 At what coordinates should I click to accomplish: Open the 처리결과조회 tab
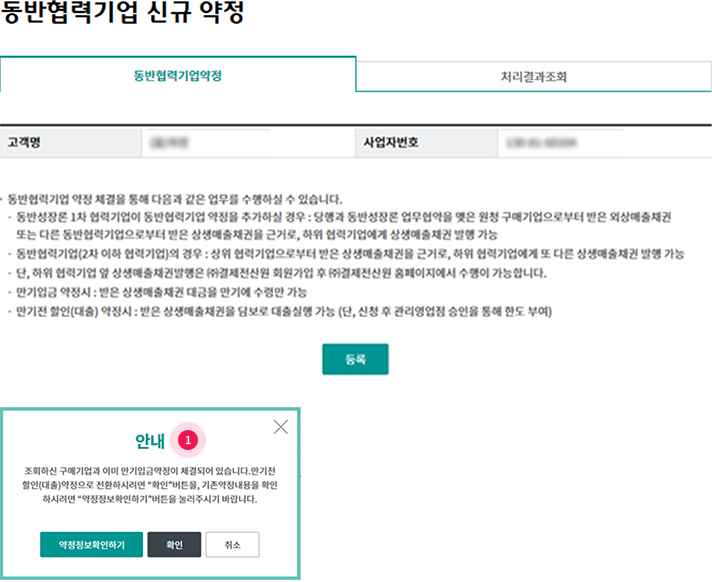[x=534, y=76]
